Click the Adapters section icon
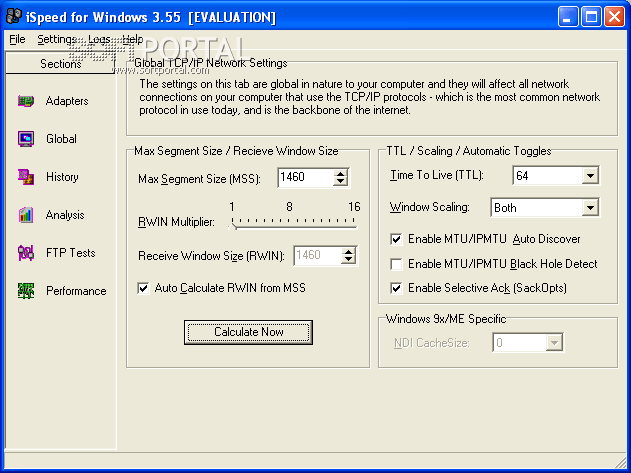Screen dimensions: 631x473 [x=26, y=101]
